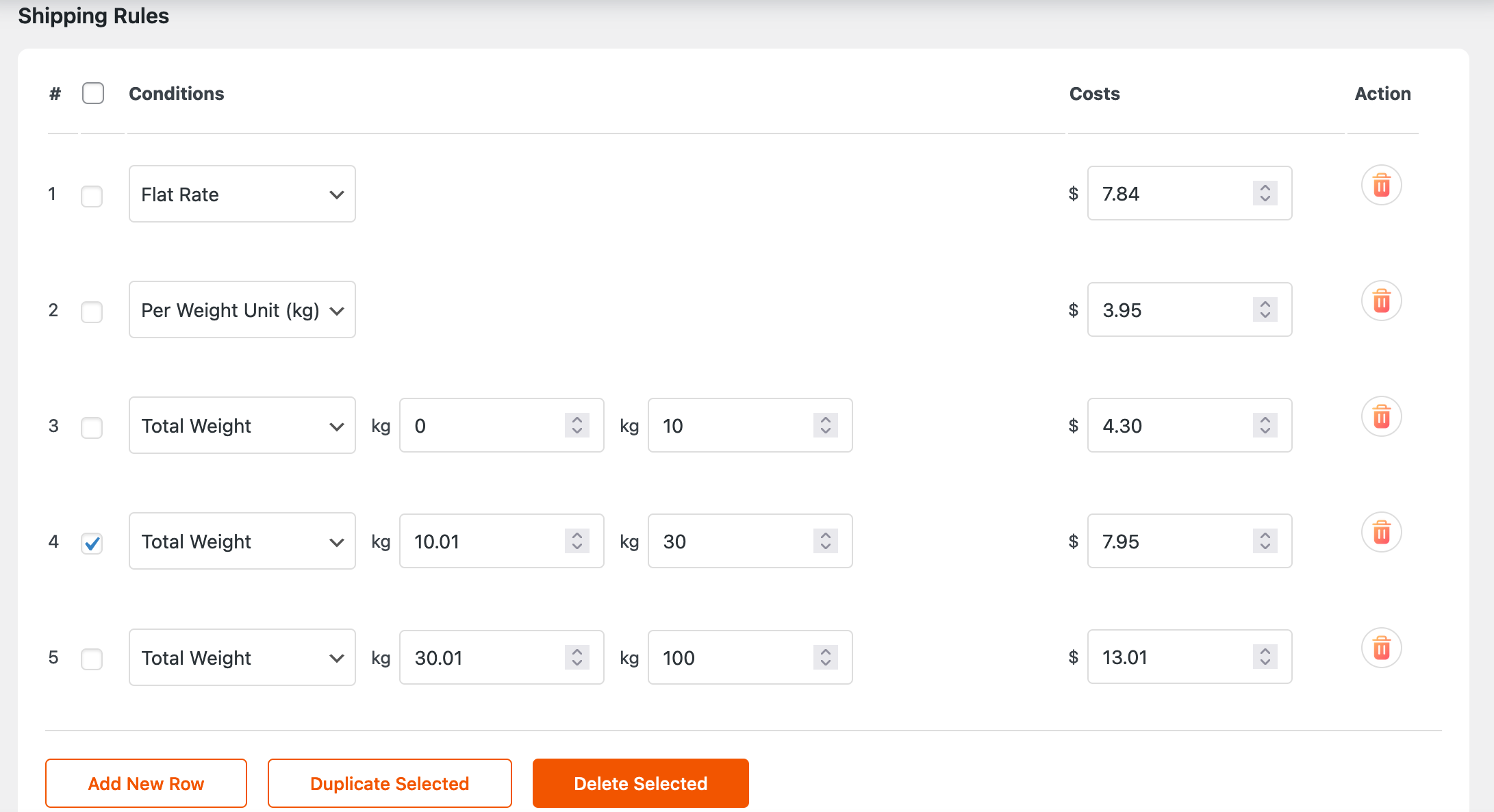Edit the 4.30 cost field
Viewport: 1494px width, 812px height.
(1190, 425)
